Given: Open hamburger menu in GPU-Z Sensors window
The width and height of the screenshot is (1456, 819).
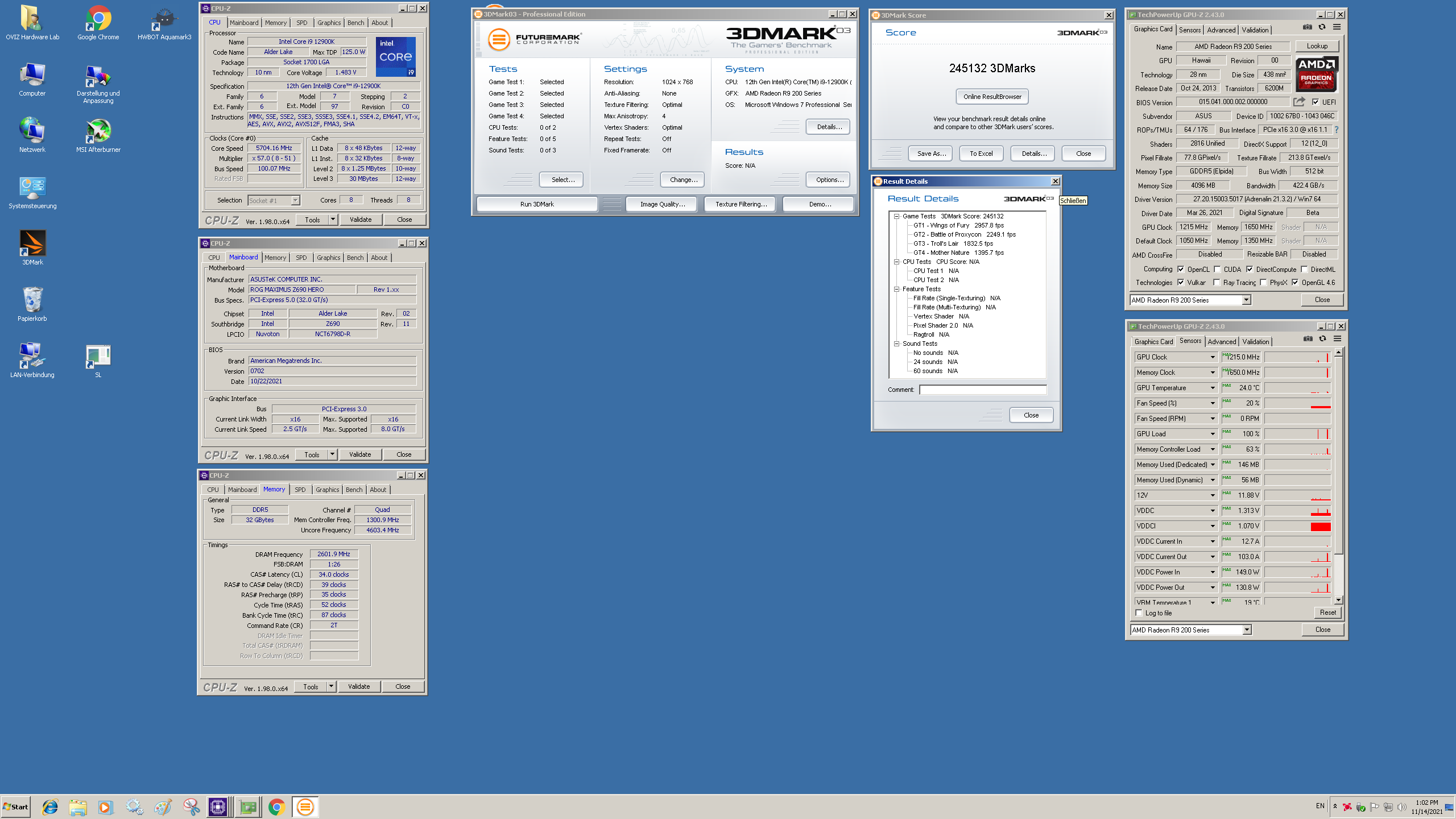Looking at the screenshot, I should [1337, 339].
